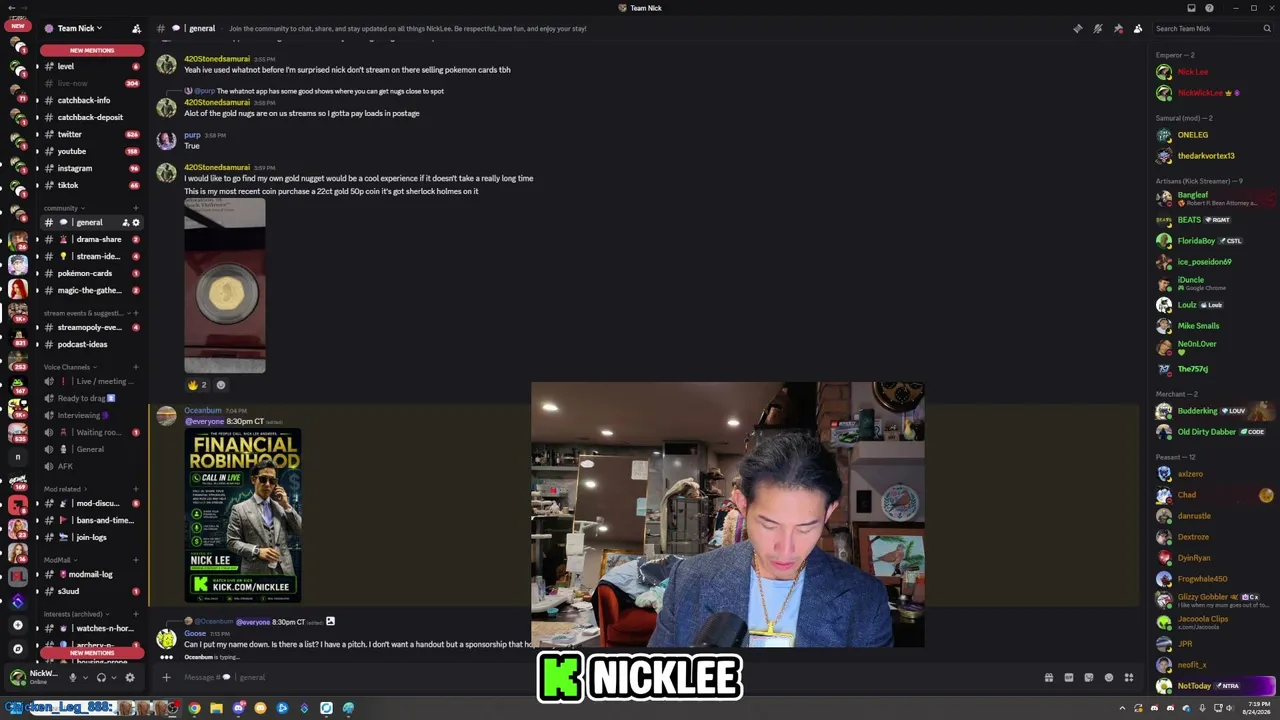This screenshot has height=720, width=1280.
Task: Jump to new mentions at bottom
Action: pyautogui.click(x=92, y=653)
